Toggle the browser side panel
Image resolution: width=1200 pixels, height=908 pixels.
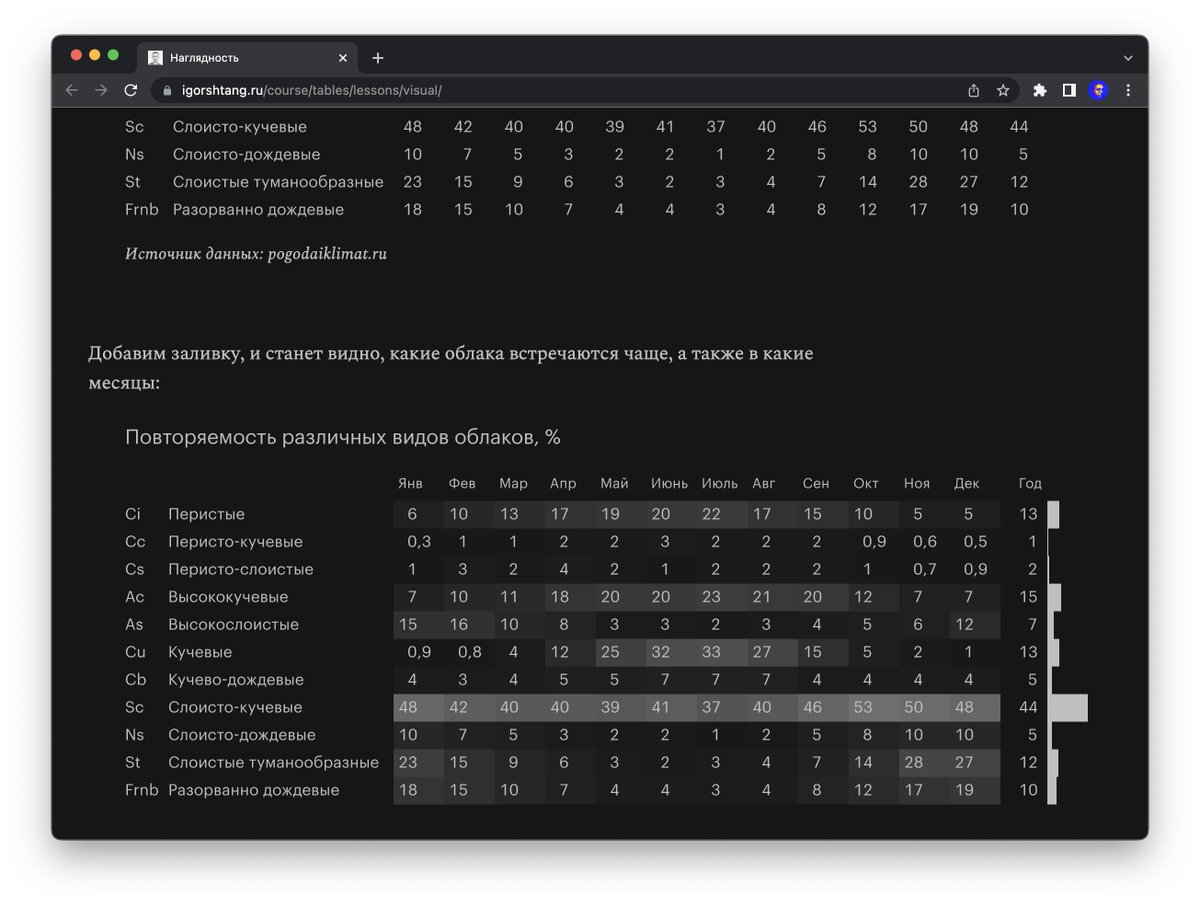click(1069, 90)
